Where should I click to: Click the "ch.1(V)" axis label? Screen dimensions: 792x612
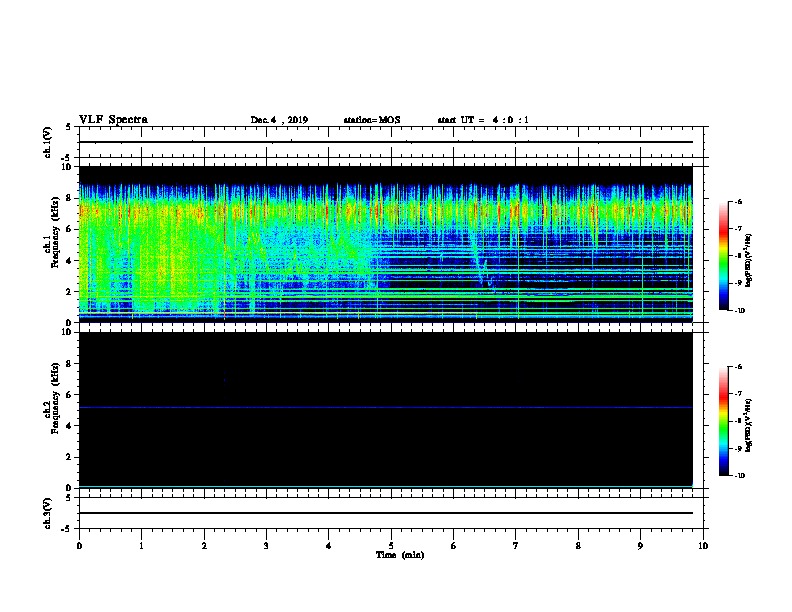[47, 142]
